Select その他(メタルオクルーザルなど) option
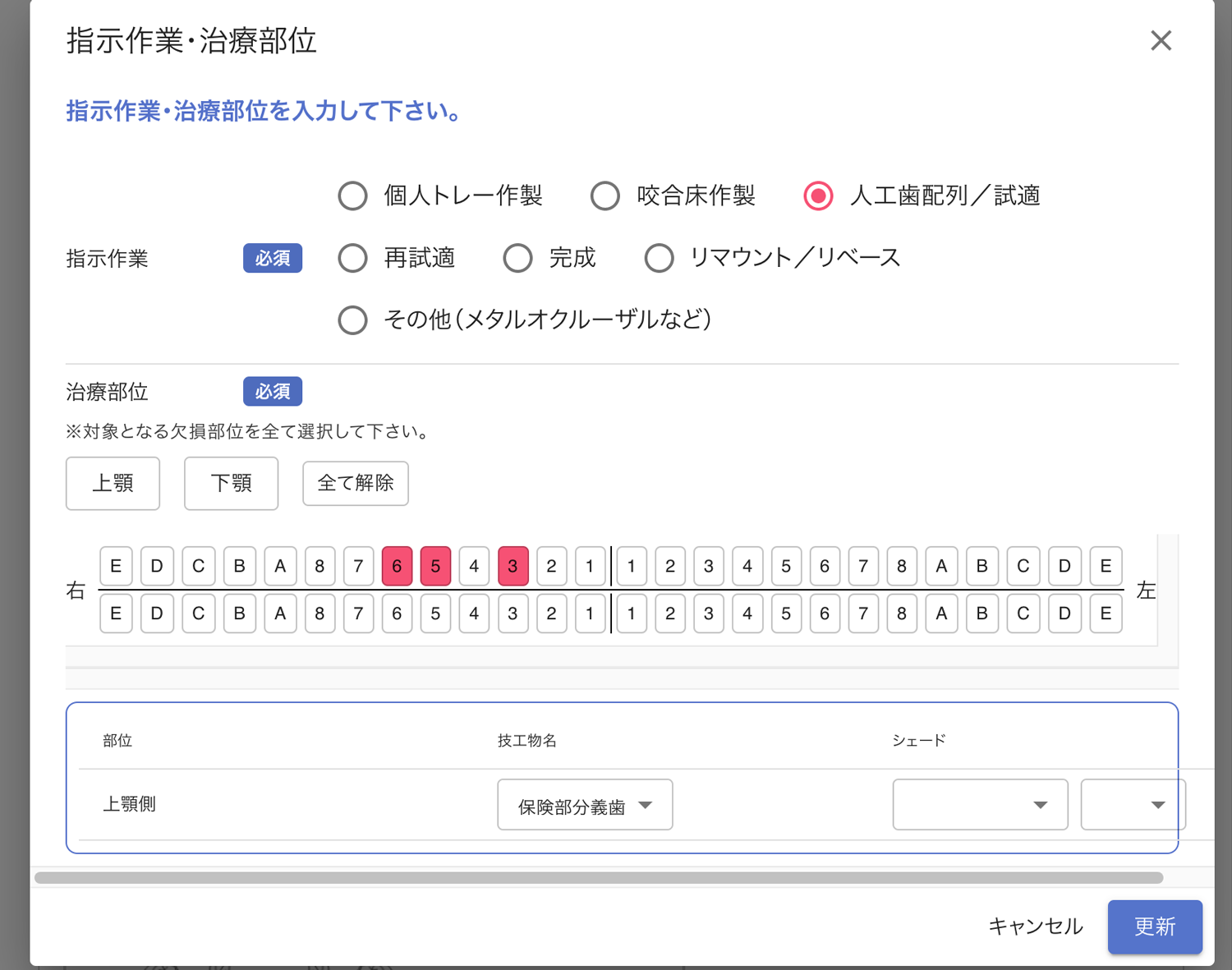The image size is (1232, 970). point(353,320)
